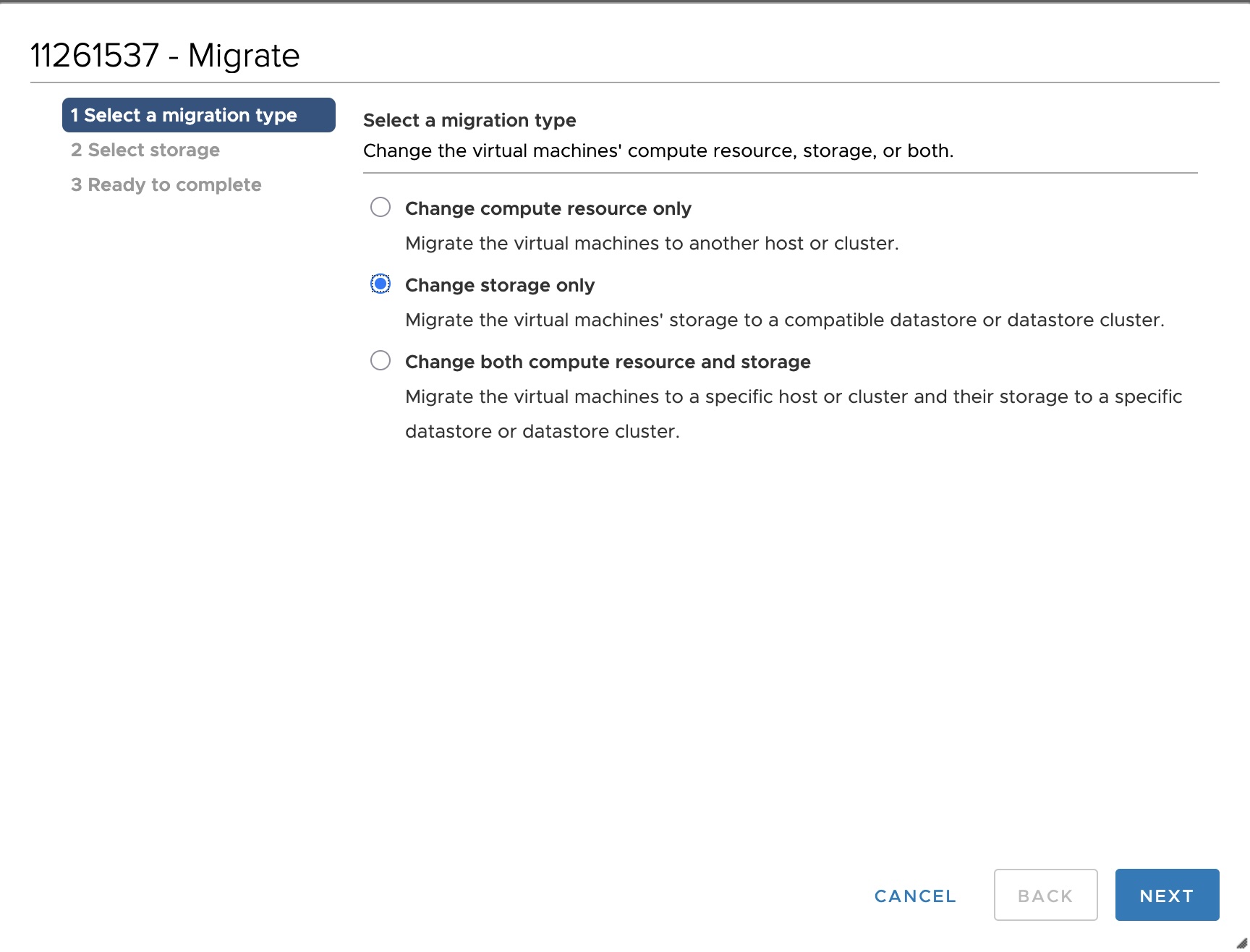The image size is (1250, 952).
Task: Click the CANCEL link
Action: tap(914, 896)
